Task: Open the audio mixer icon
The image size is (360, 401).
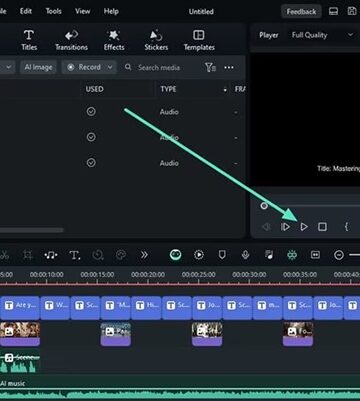Action: tap(269, 255)
